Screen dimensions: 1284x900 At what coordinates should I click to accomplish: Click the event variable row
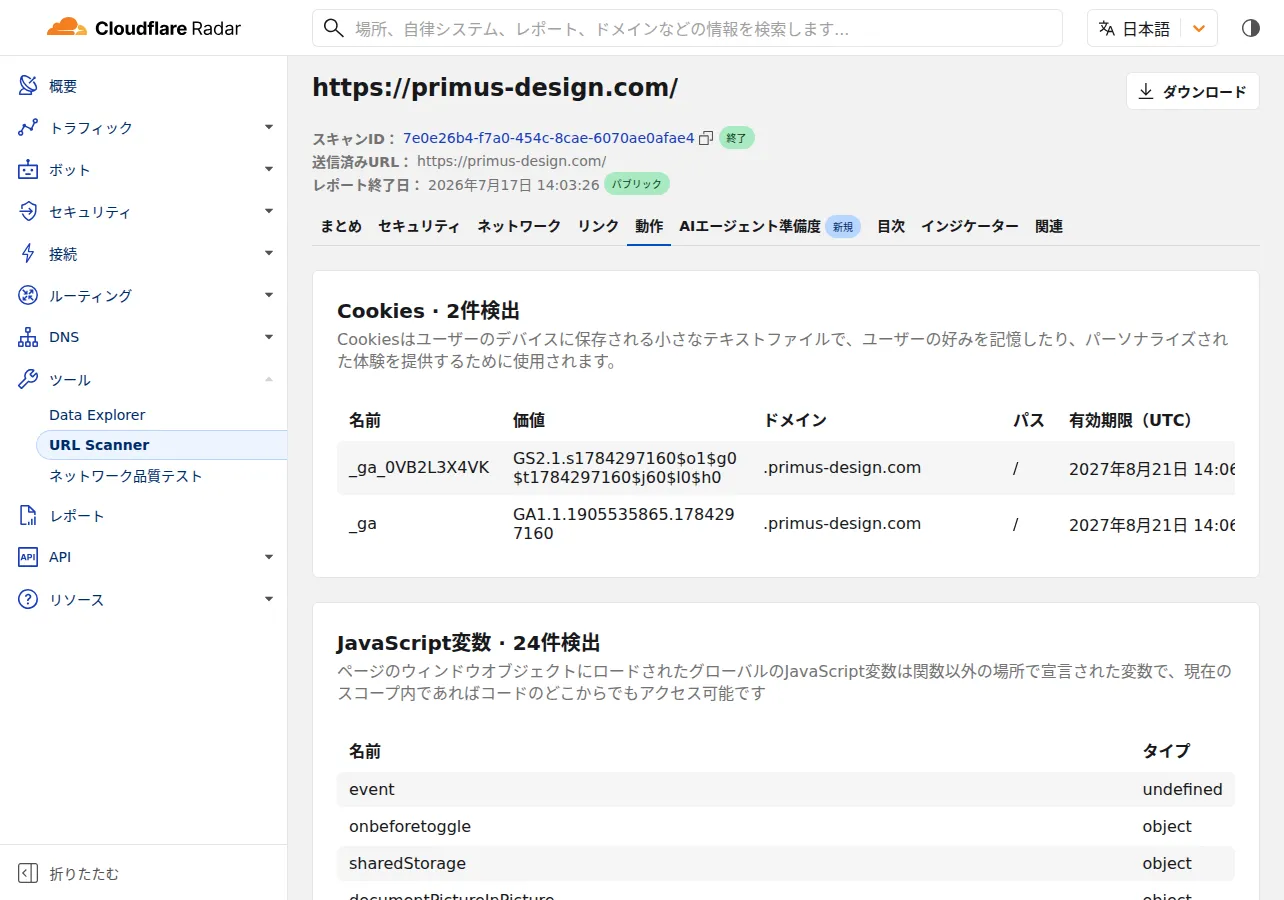click(x=786, y=789)
